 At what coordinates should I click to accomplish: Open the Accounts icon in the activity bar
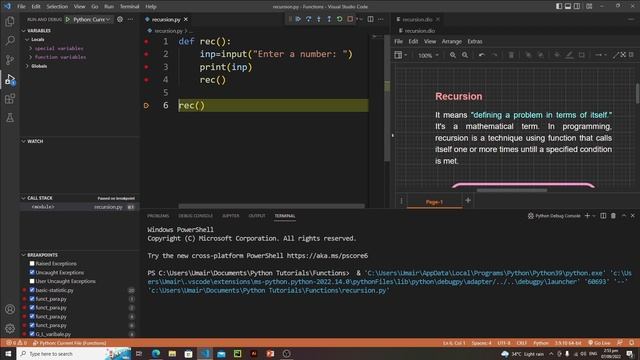pyautogui.click(x=10, y=309)
